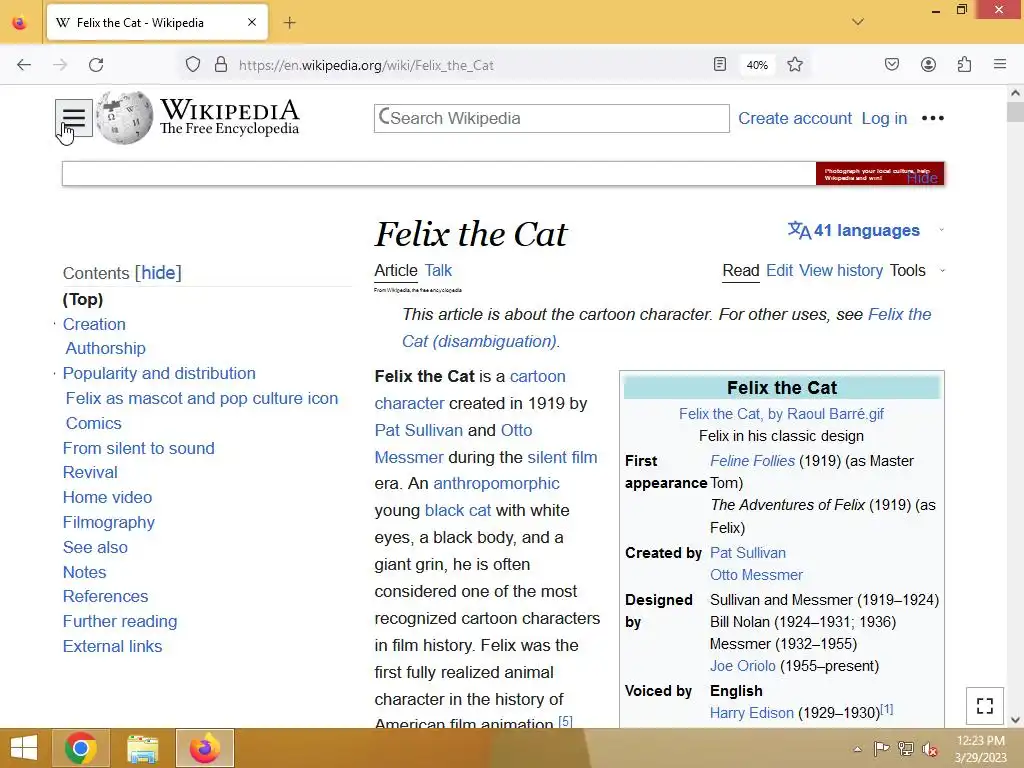The height and width of the screenshot is (768, 1024).
Task: Click the Log in link
Action: click(x=884, y=118)
